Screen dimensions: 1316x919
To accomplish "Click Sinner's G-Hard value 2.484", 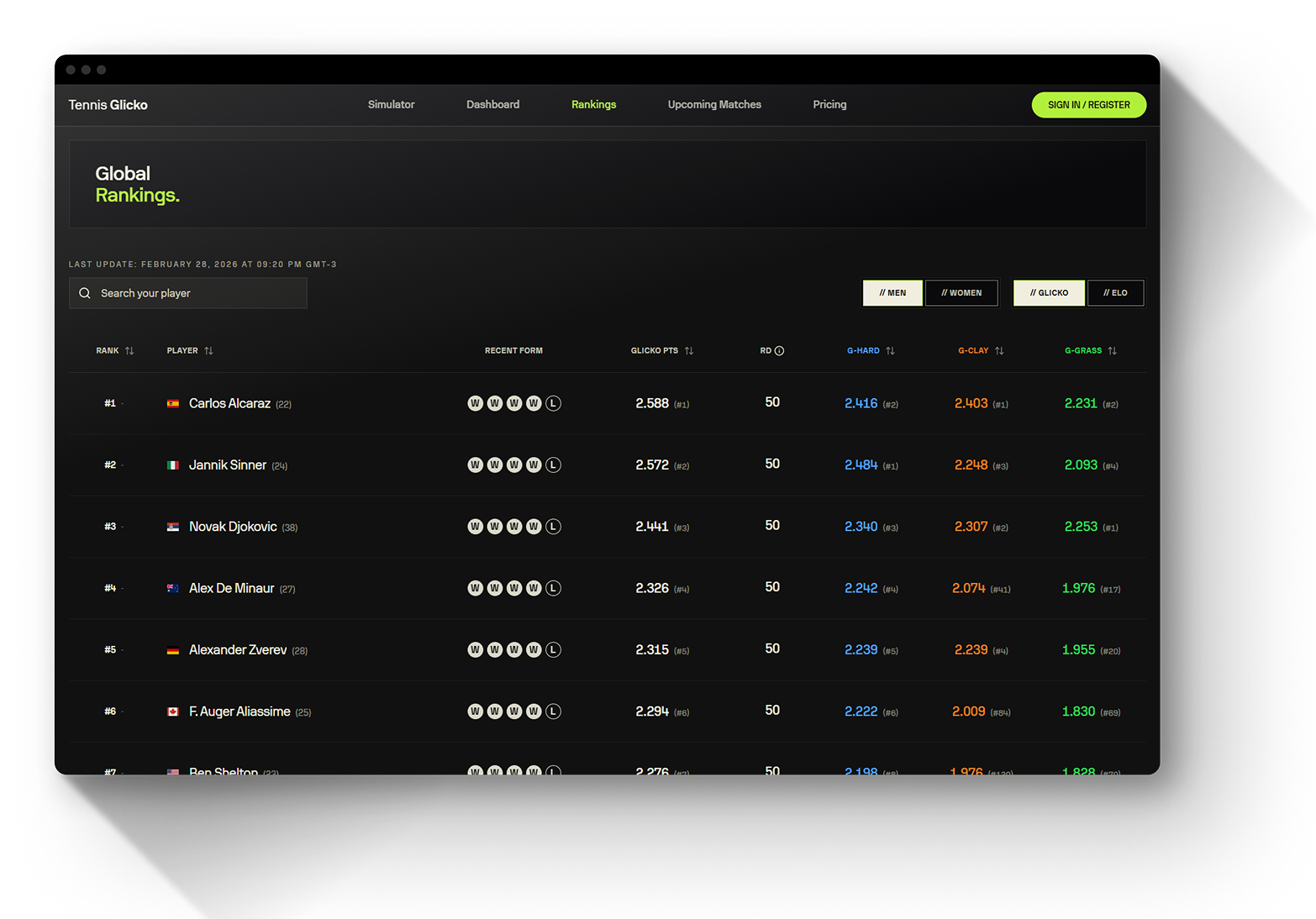I will click(861, 465).
